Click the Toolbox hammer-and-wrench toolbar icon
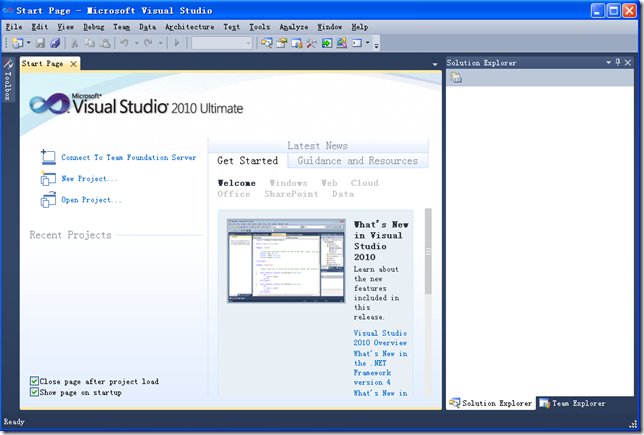The width and height of the screenshot is (644, 435). coord(312,43)
